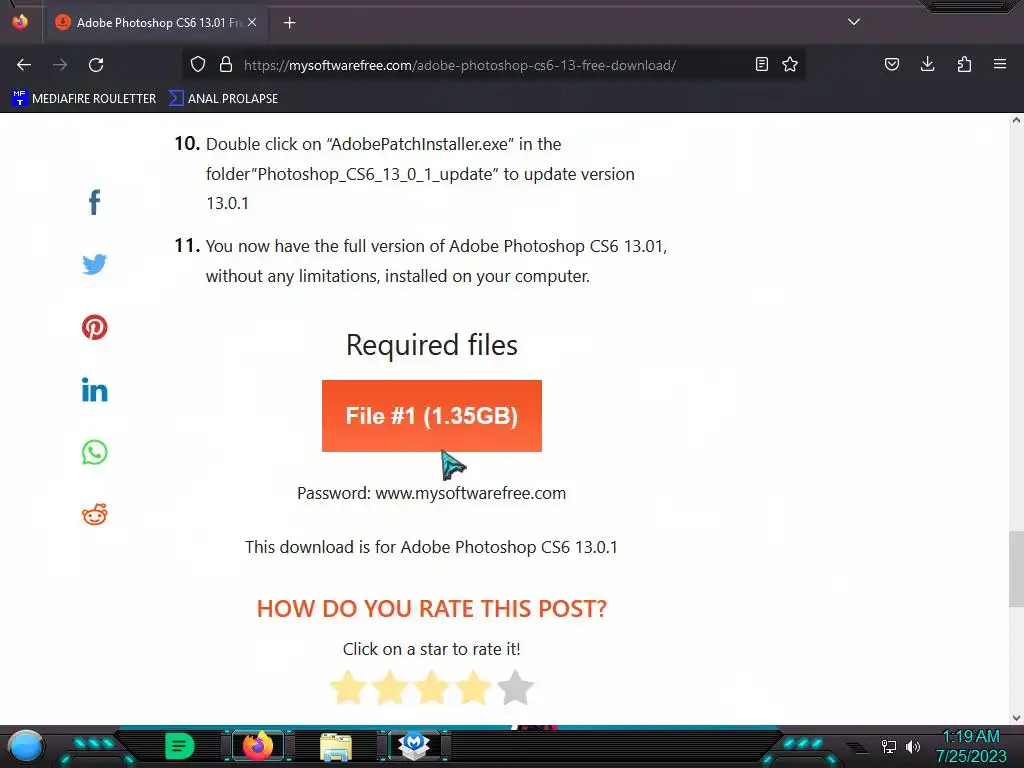The width and height of the screenshot is (1024, 768).
Task: Rate the post one star
Action: [348, 688]
